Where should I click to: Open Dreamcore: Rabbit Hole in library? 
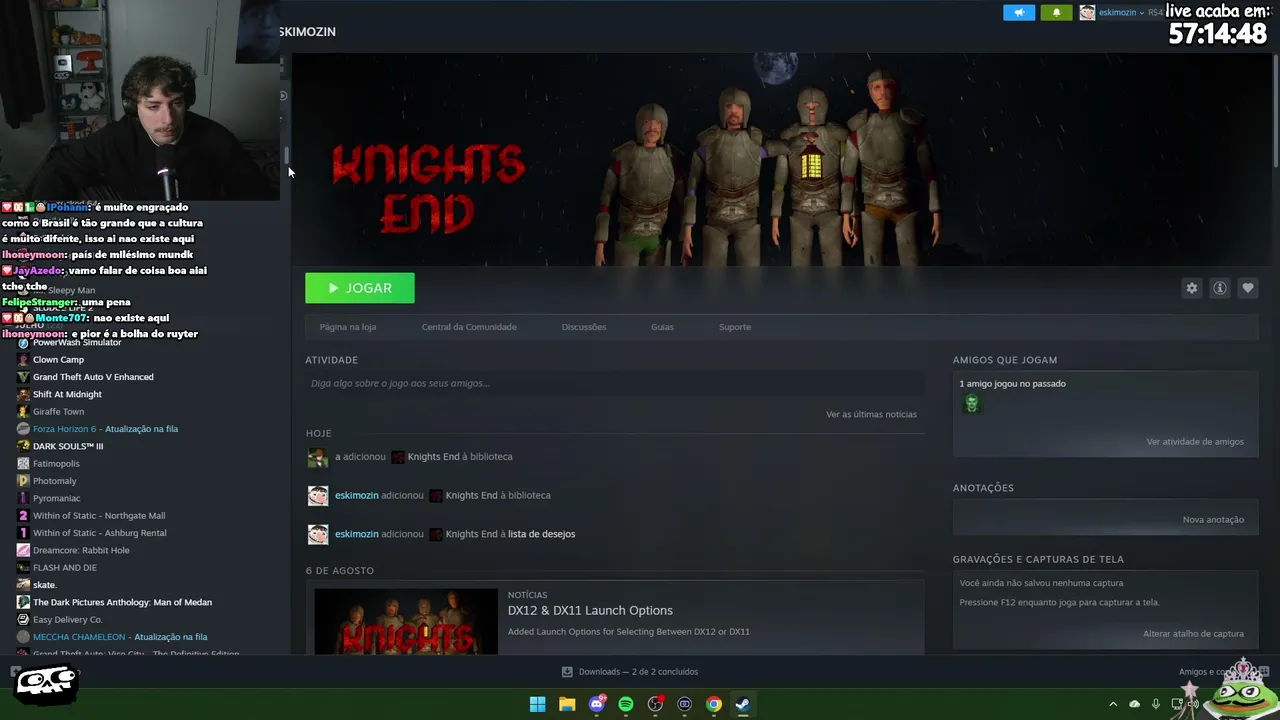point(81,550)
